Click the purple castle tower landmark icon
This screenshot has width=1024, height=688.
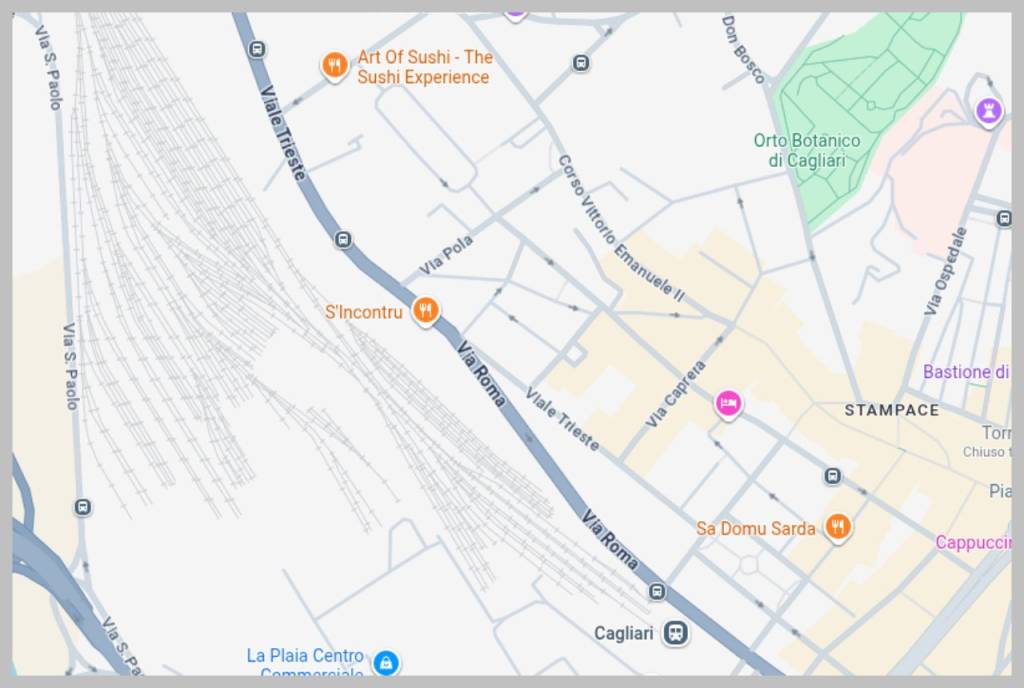(989, 110)
